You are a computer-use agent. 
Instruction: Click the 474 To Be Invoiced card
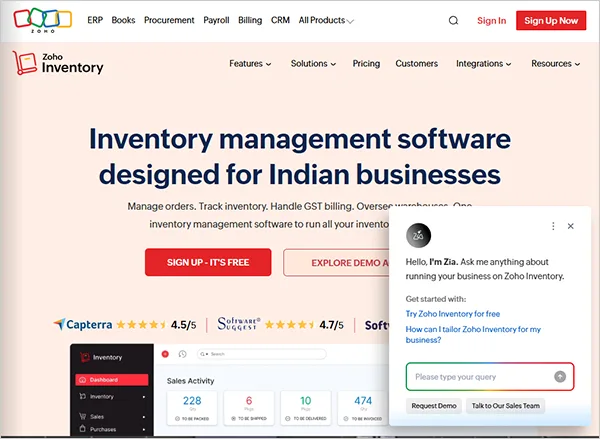click(363, 408)
